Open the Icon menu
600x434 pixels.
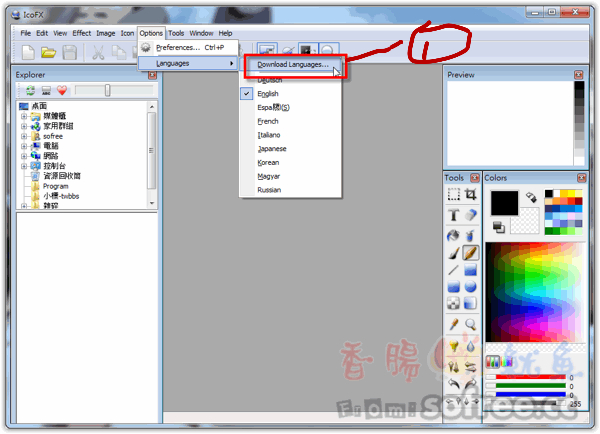coord(127,33)
